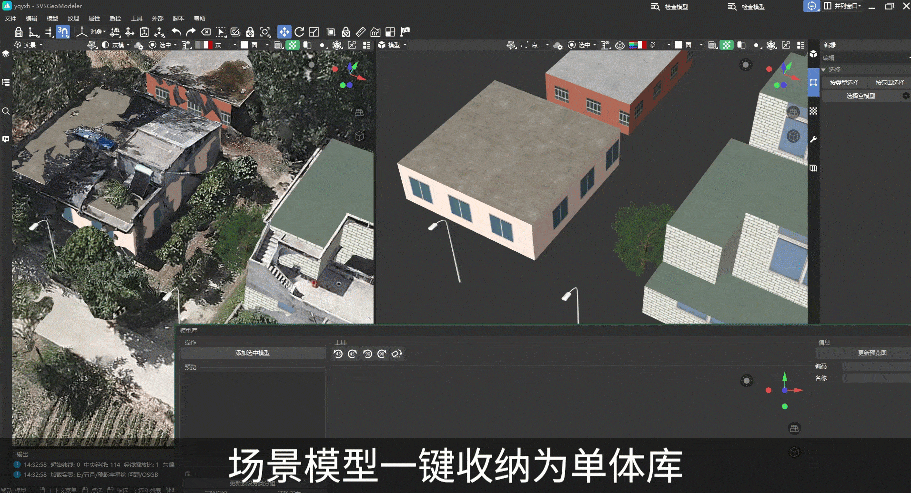Screen dimensions: 911x493
Task: Click the undo arrow in the toolbar
Action: tap(176, 32)
